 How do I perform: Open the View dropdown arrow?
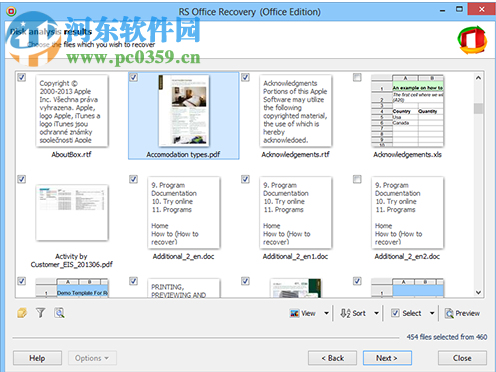click(x=326, y=313)
